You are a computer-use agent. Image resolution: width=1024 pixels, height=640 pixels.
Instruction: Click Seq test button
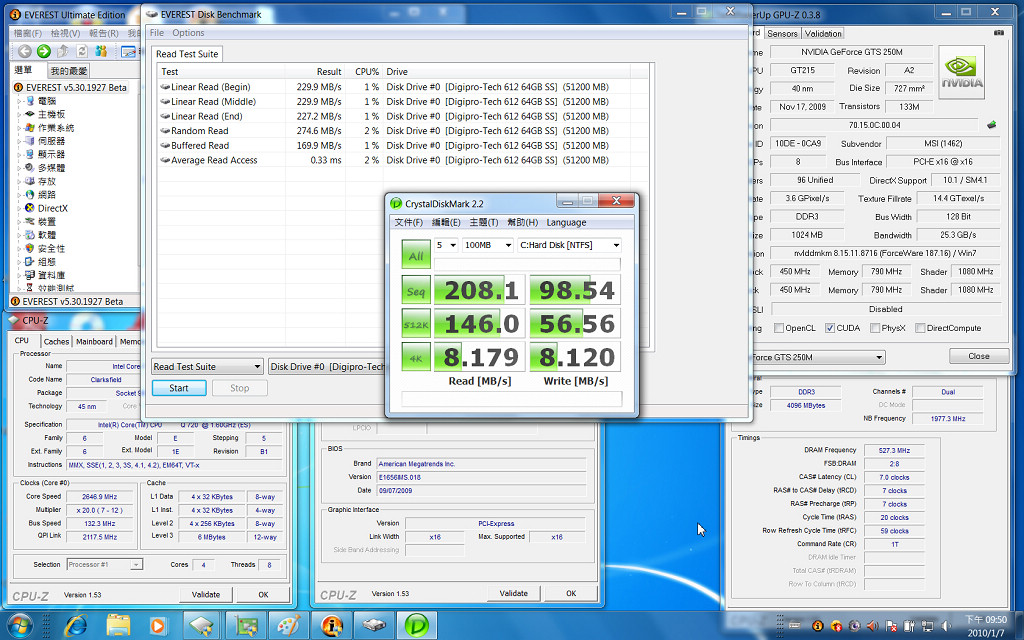[416, 291]
